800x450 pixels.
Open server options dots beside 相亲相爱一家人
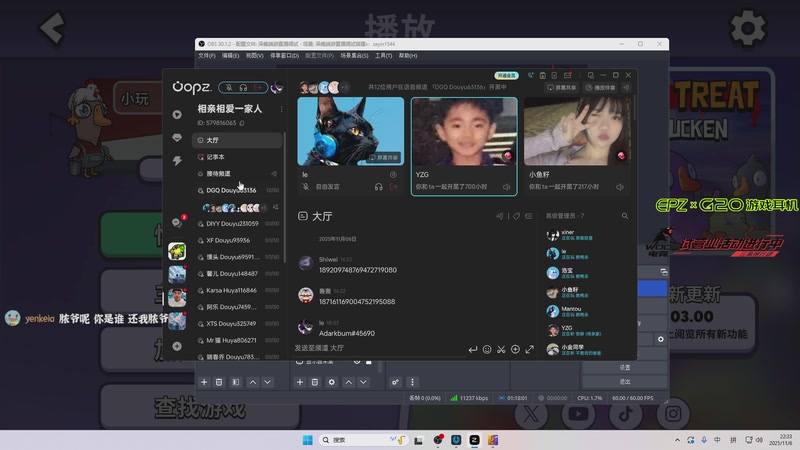[281, 109]
